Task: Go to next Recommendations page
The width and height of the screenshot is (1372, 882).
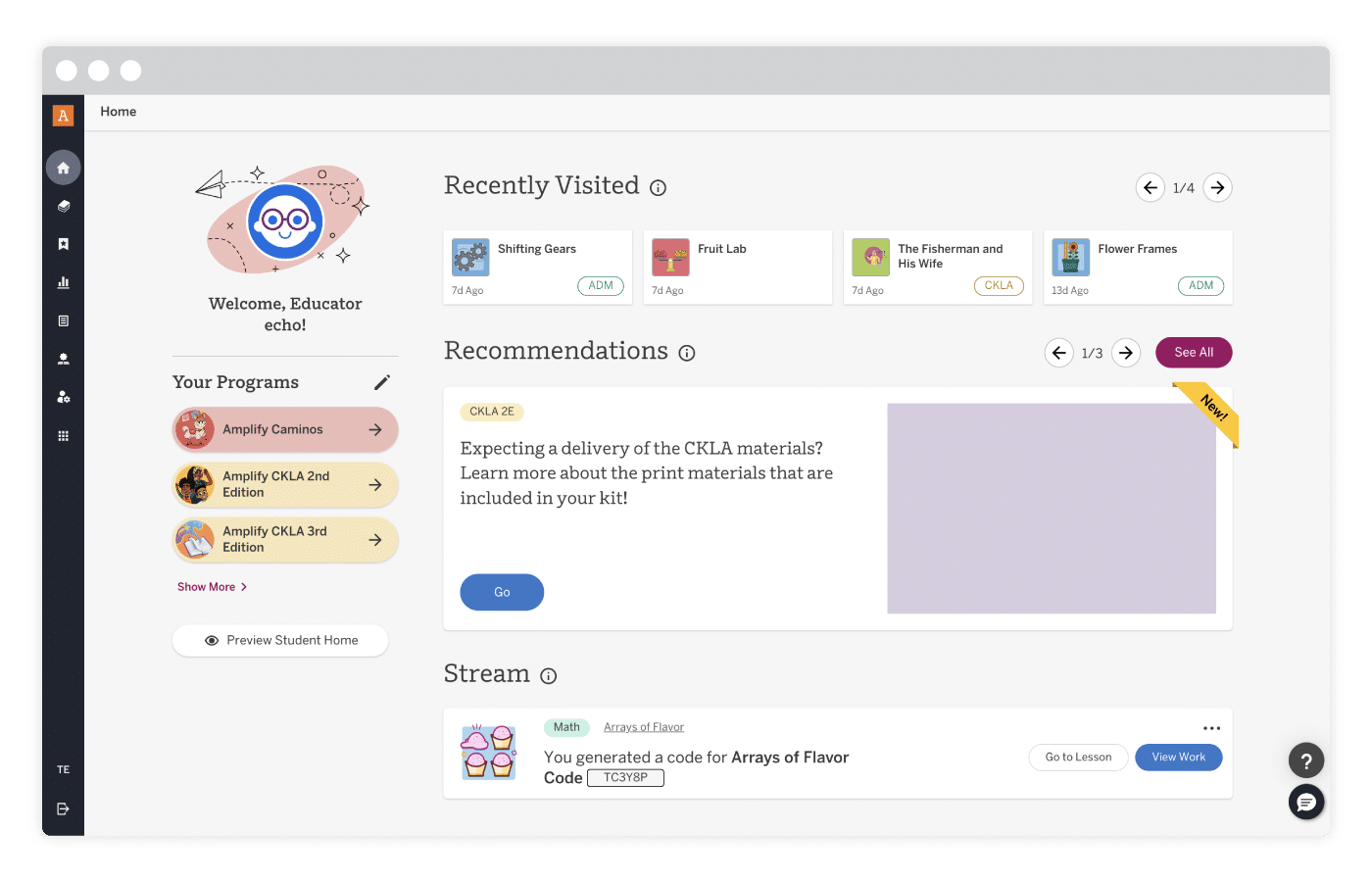Action: [x=1126, y=353]
